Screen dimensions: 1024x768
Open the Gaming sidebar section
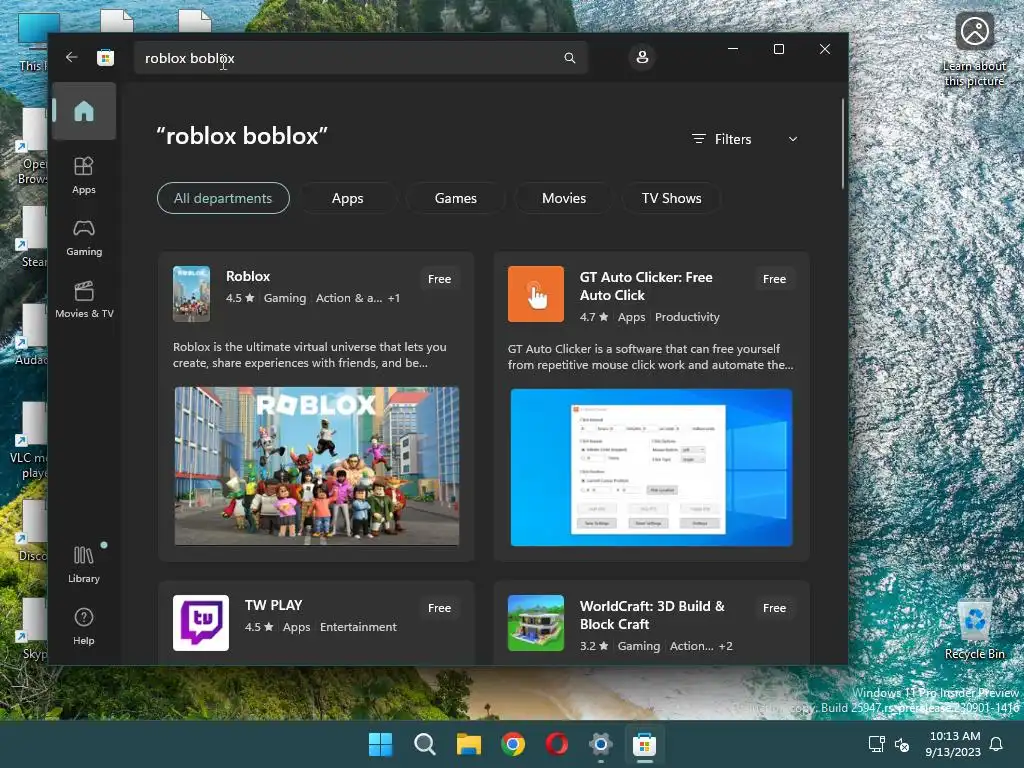point(84,238)
